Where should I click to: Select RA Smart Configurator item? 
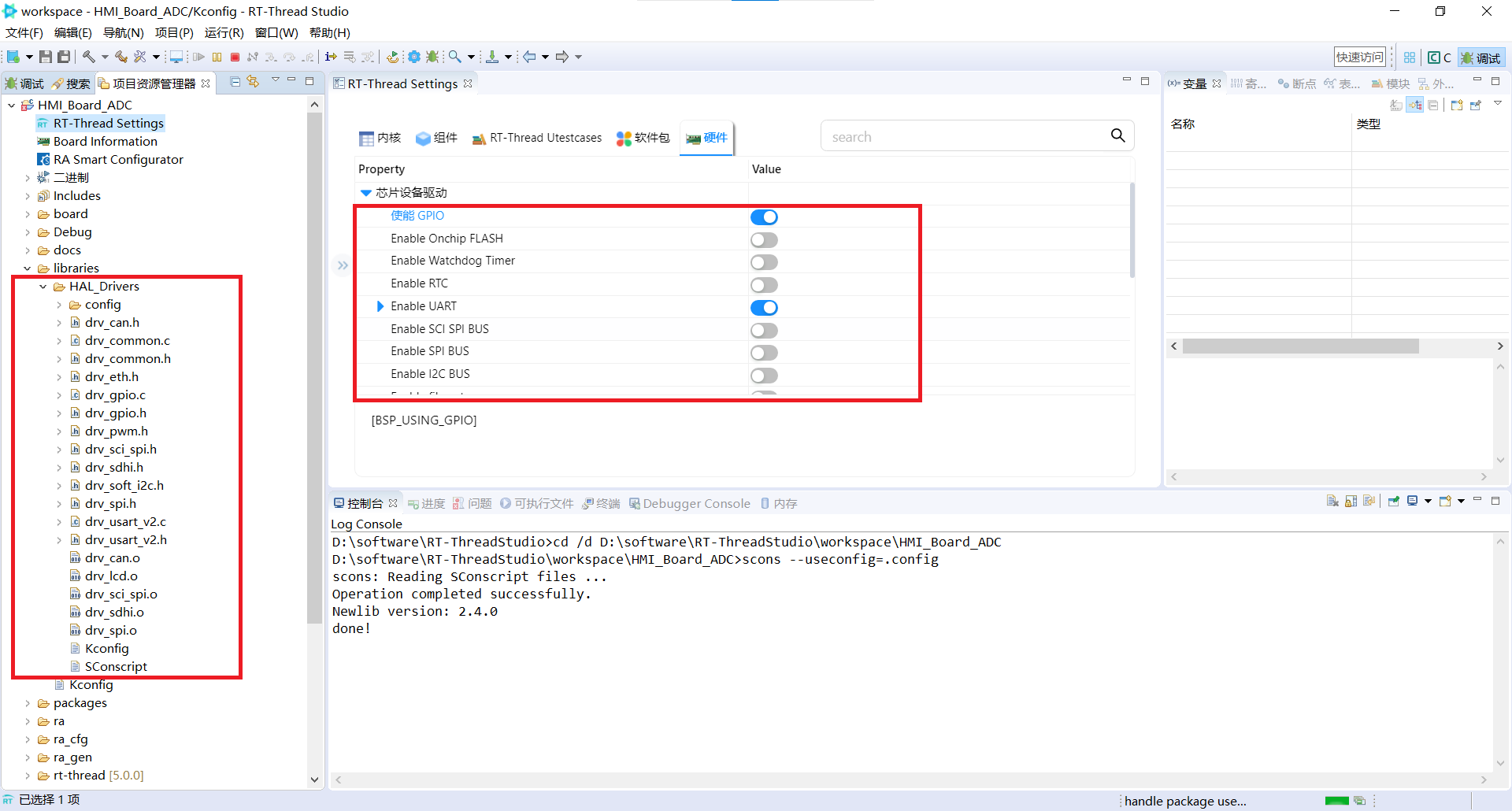pos(118,160)
